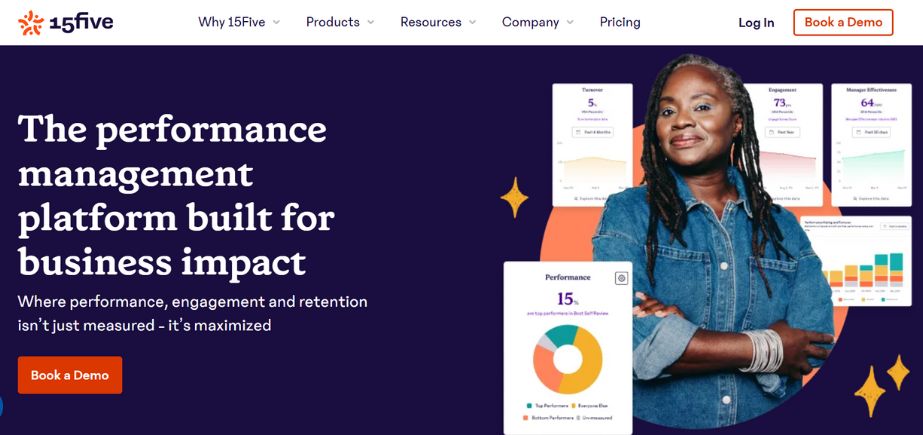Open the Company dropdown arrow
This screenshot has width=923, height=435.
(570, 23)
